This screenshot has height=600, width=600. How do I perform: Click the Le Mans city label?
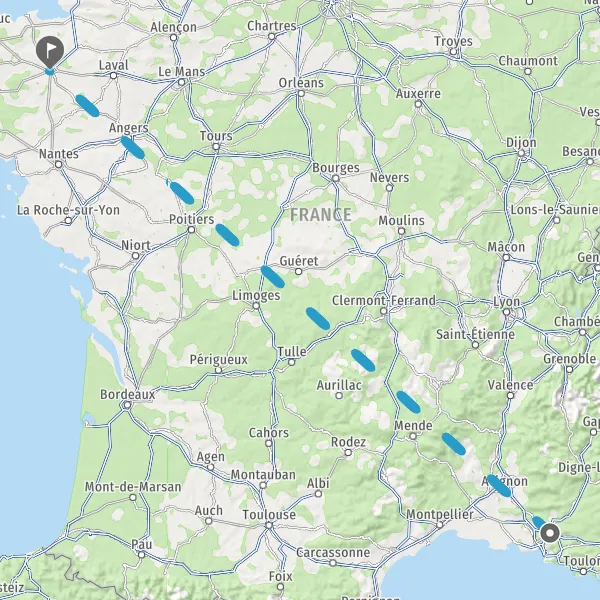tap(182, 72)
